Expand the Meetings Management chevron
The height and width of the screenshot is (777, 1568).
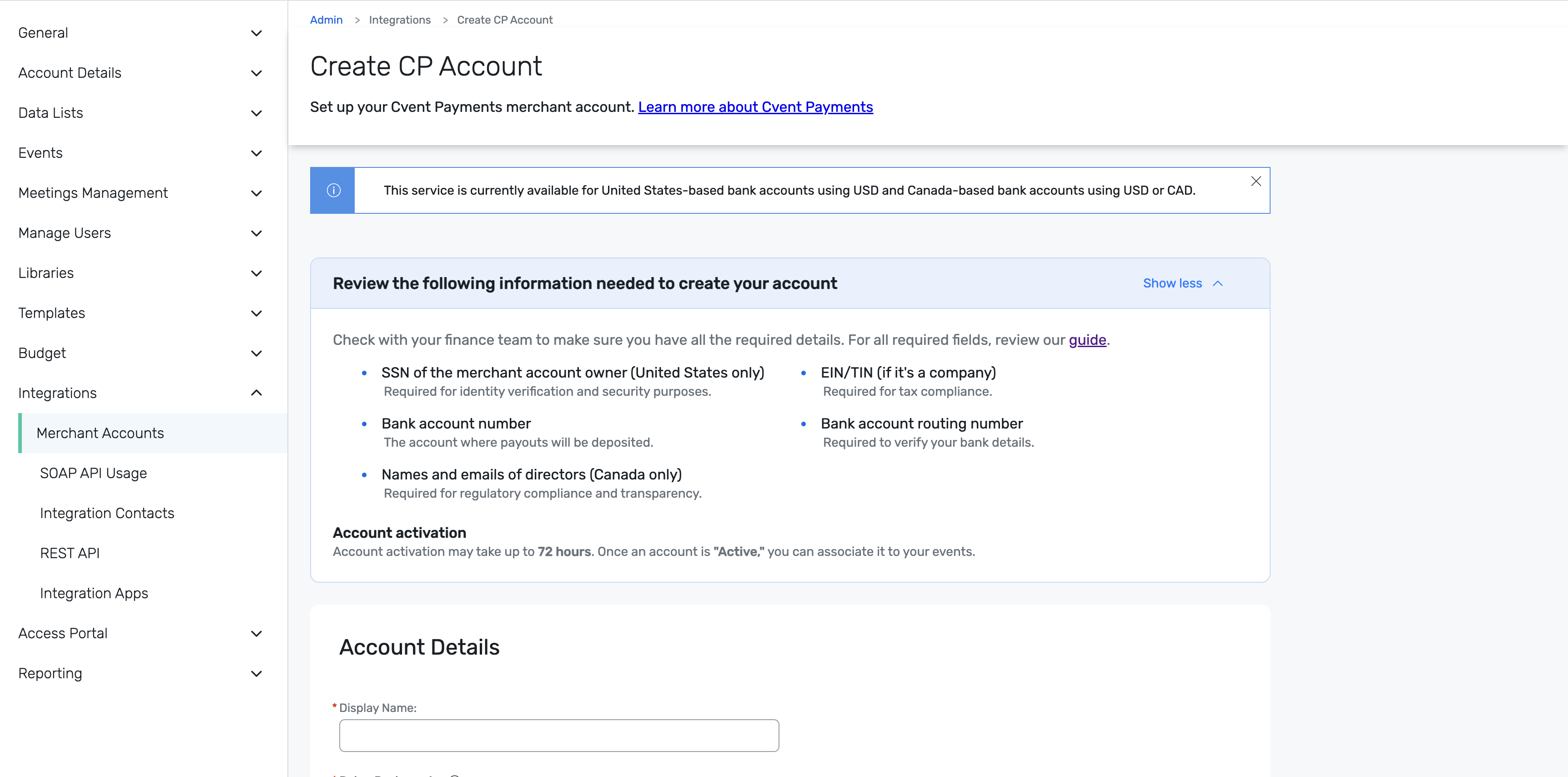click(x=256, y=193)
